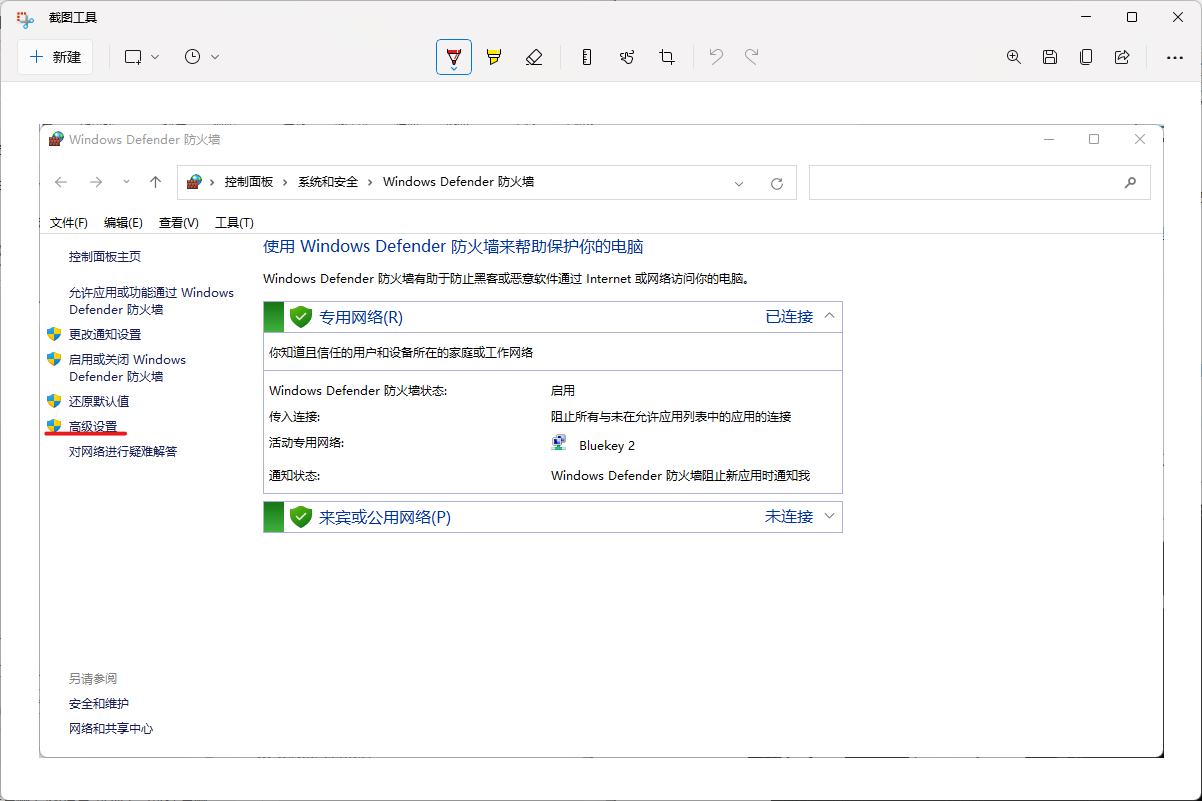
Task: Select the eraser tool
Action: [x=533, y=57]
